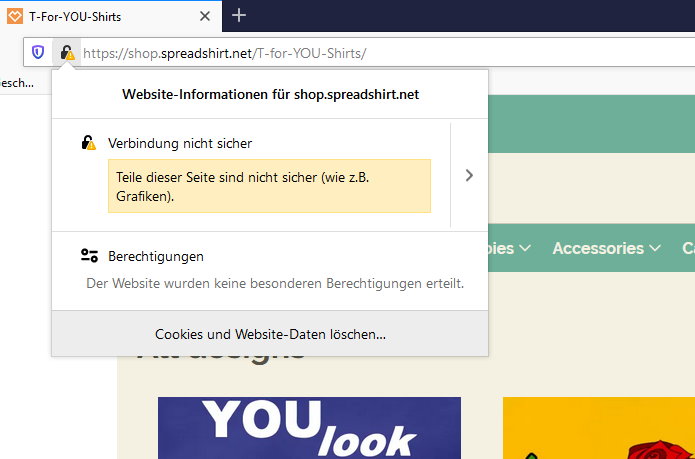Viewport: 695px width, 459px height.
Task: Click the Berechtigungen section heading
Action: pyautogui.click(x=156, y=256)
